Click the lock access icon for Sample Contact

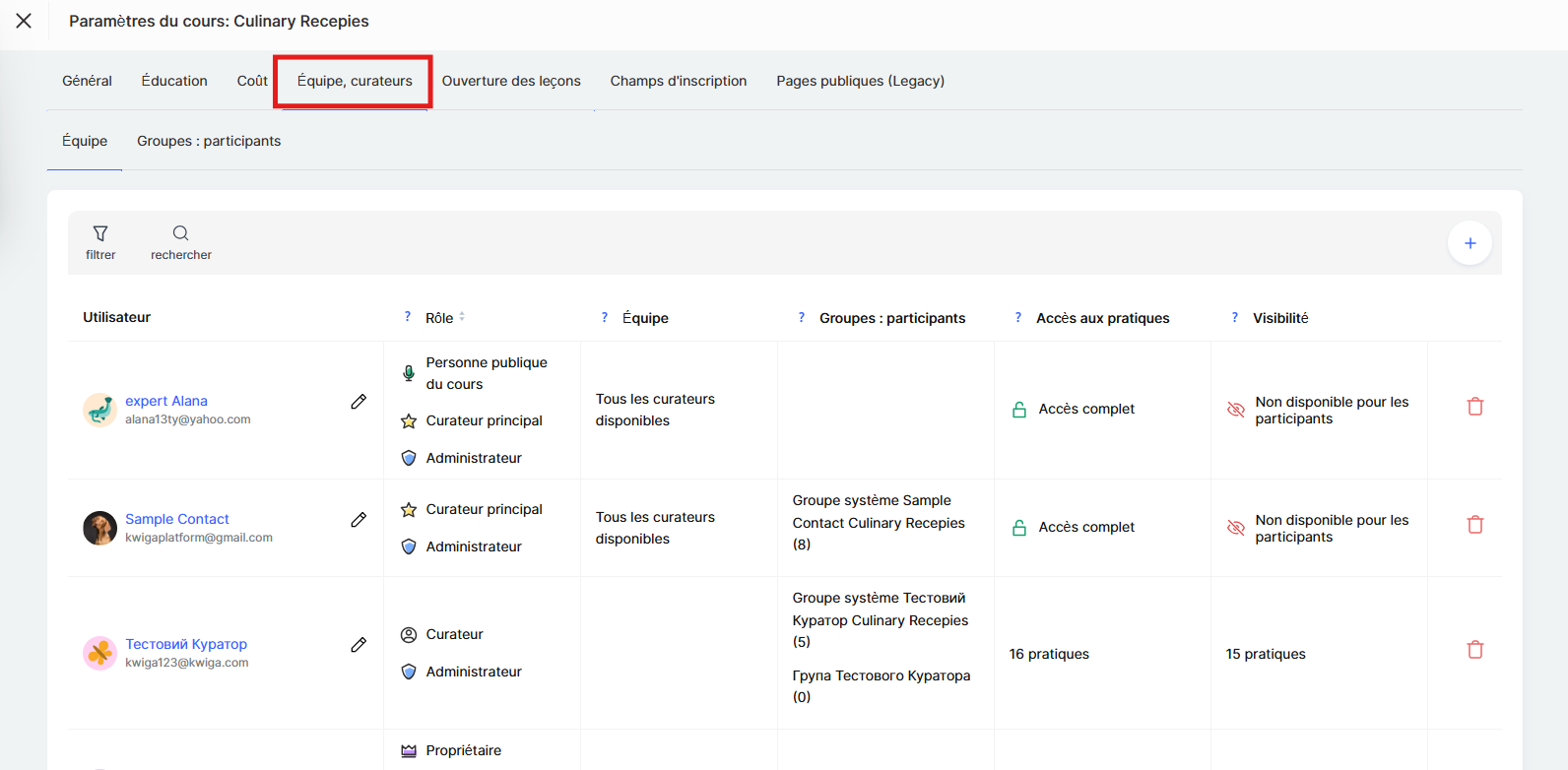click(1019, 528)
